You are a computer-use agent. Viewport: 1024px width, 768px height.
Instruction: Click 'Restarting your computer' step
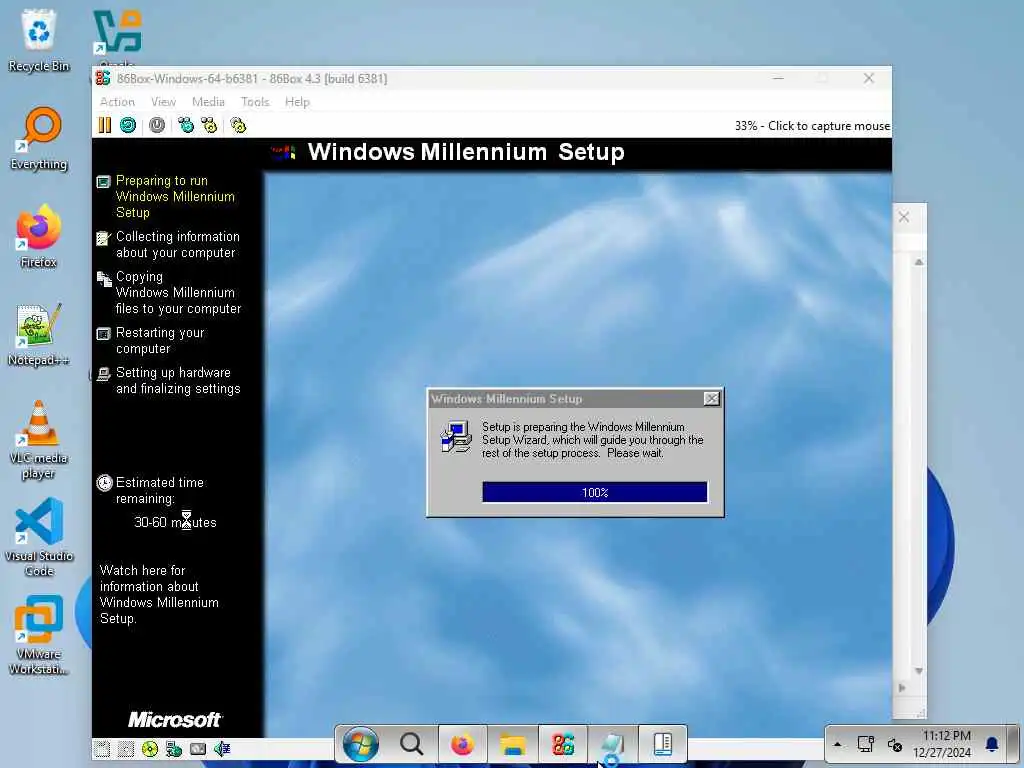(x=159, y=340)
